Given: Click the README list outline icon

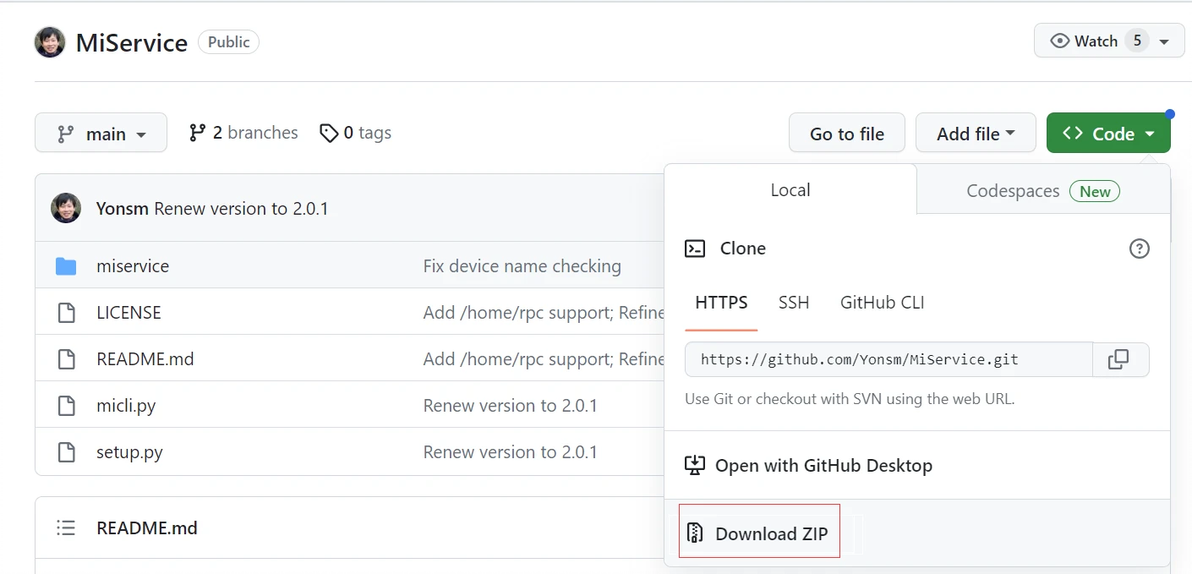Looking at the screenshot, I should (x=66, y=528).
